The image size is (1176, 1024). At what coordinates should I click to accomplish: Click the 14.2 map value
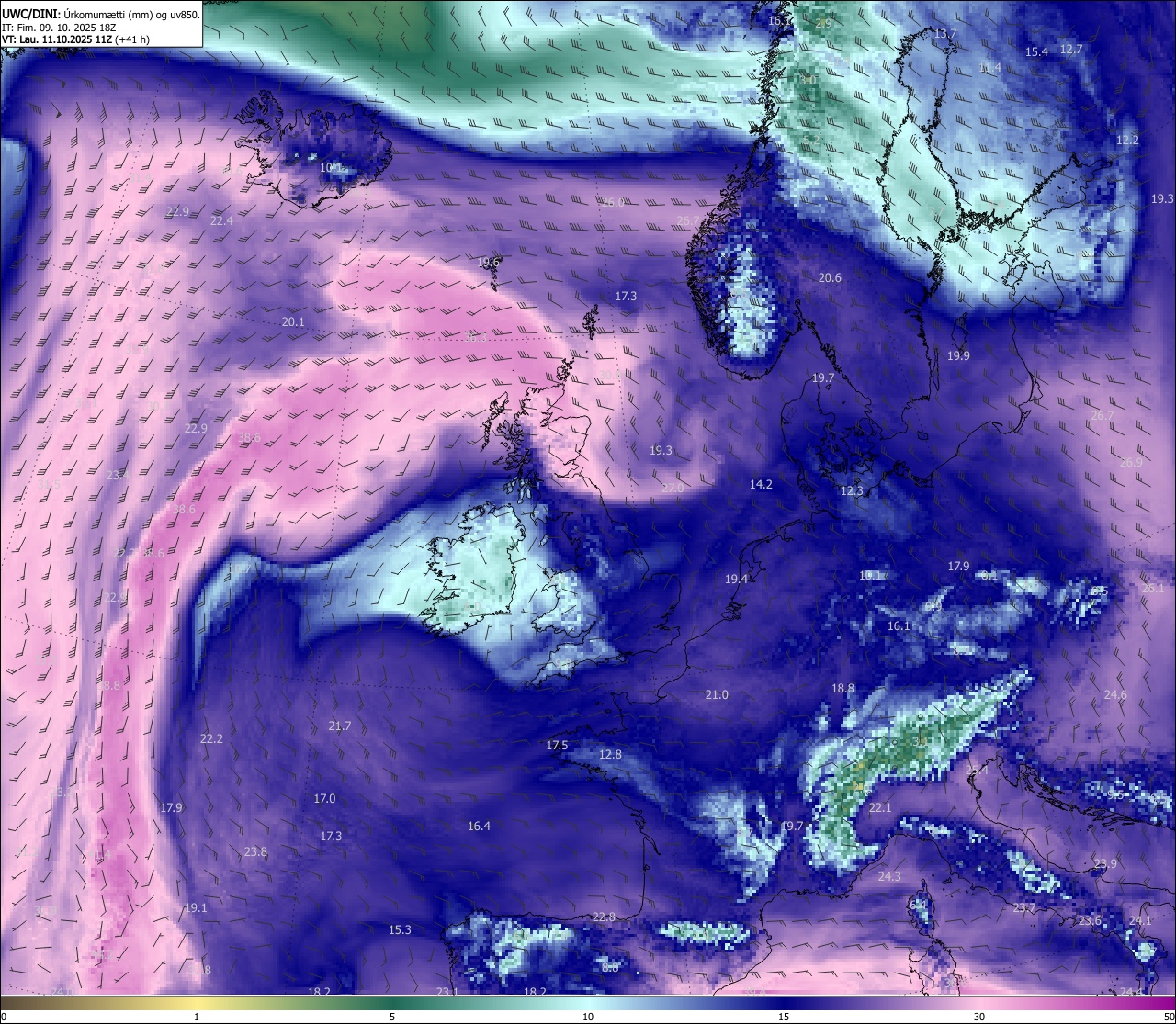click(x=761, y=484)
